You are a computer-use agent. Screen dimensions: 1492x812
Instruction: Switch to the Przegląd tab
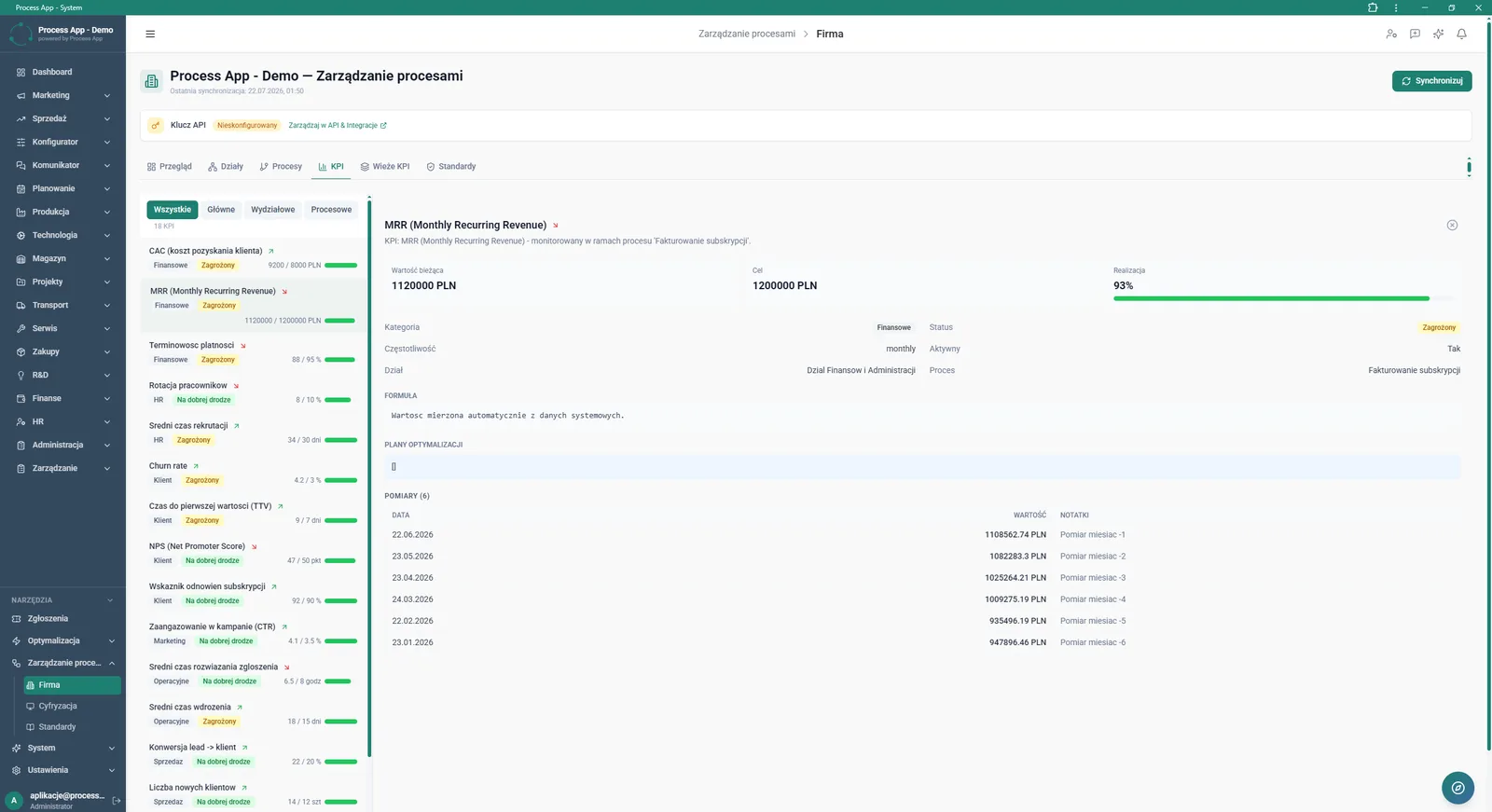pos(169,167)
